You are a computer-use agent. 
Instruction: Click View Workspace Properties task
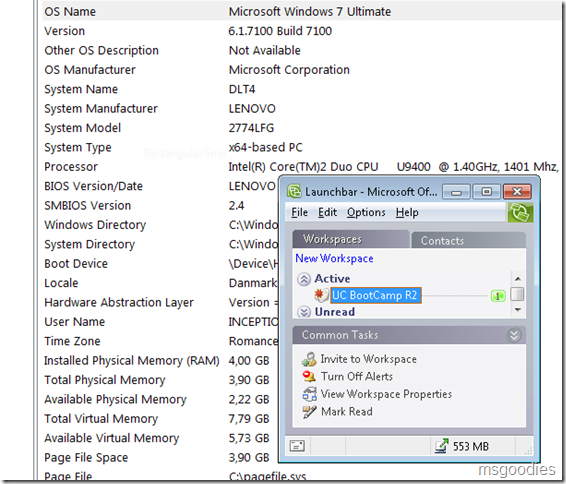386,394
